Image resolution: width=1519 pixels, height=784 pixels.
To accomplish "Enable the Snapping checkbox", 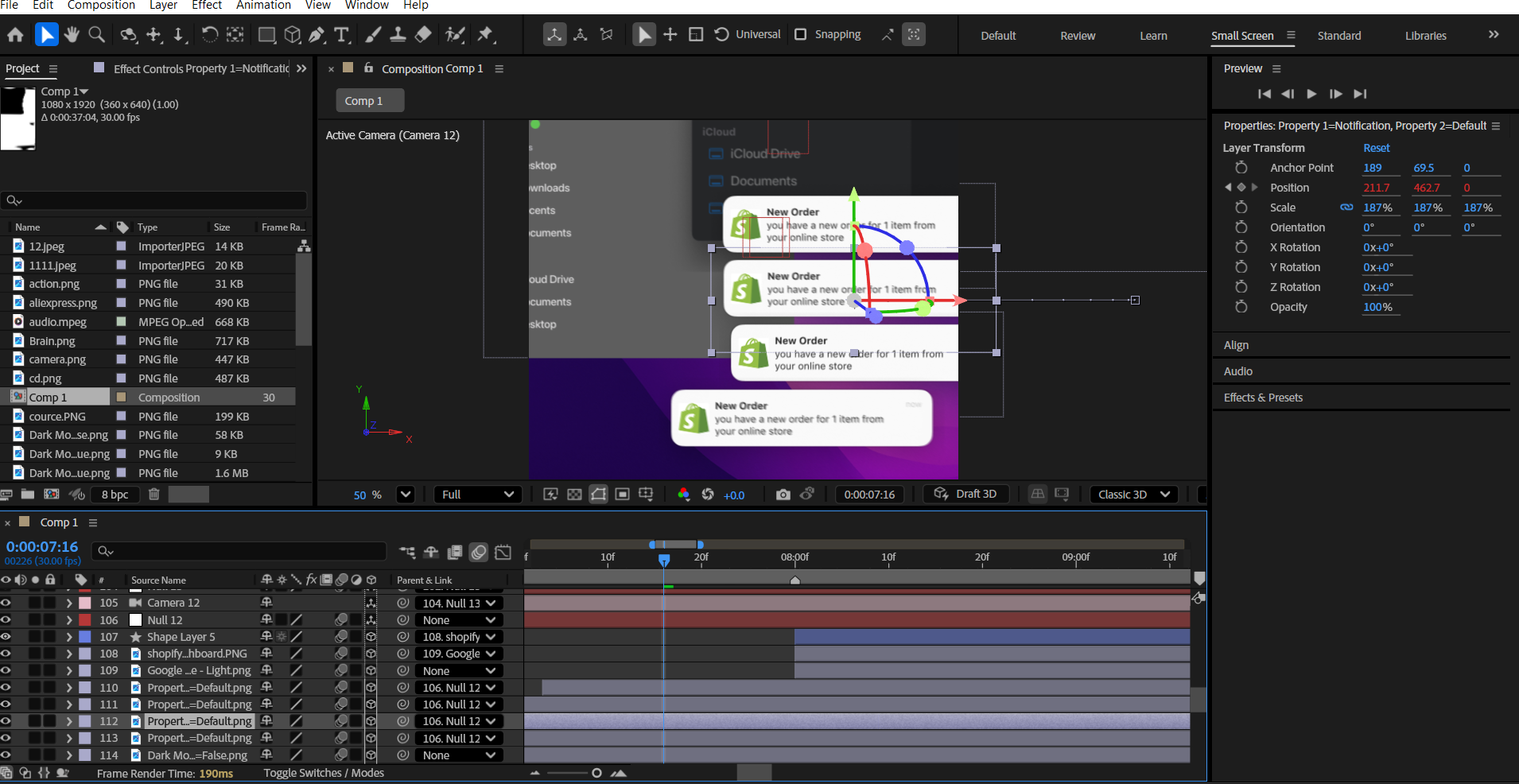I will tap(801, 34).
